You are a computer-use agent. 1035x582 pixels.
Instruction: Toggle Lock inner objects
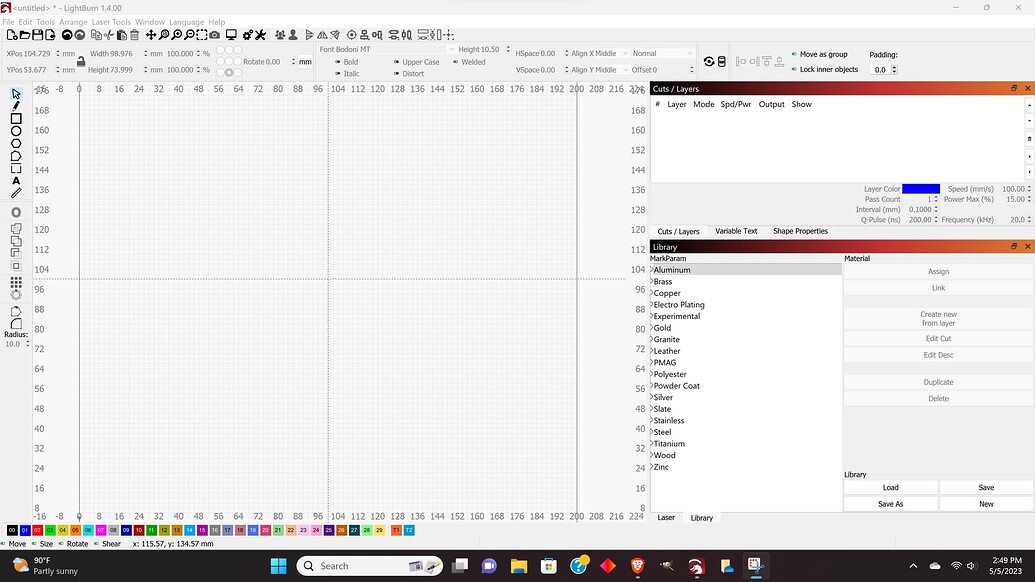click(825, 69)
